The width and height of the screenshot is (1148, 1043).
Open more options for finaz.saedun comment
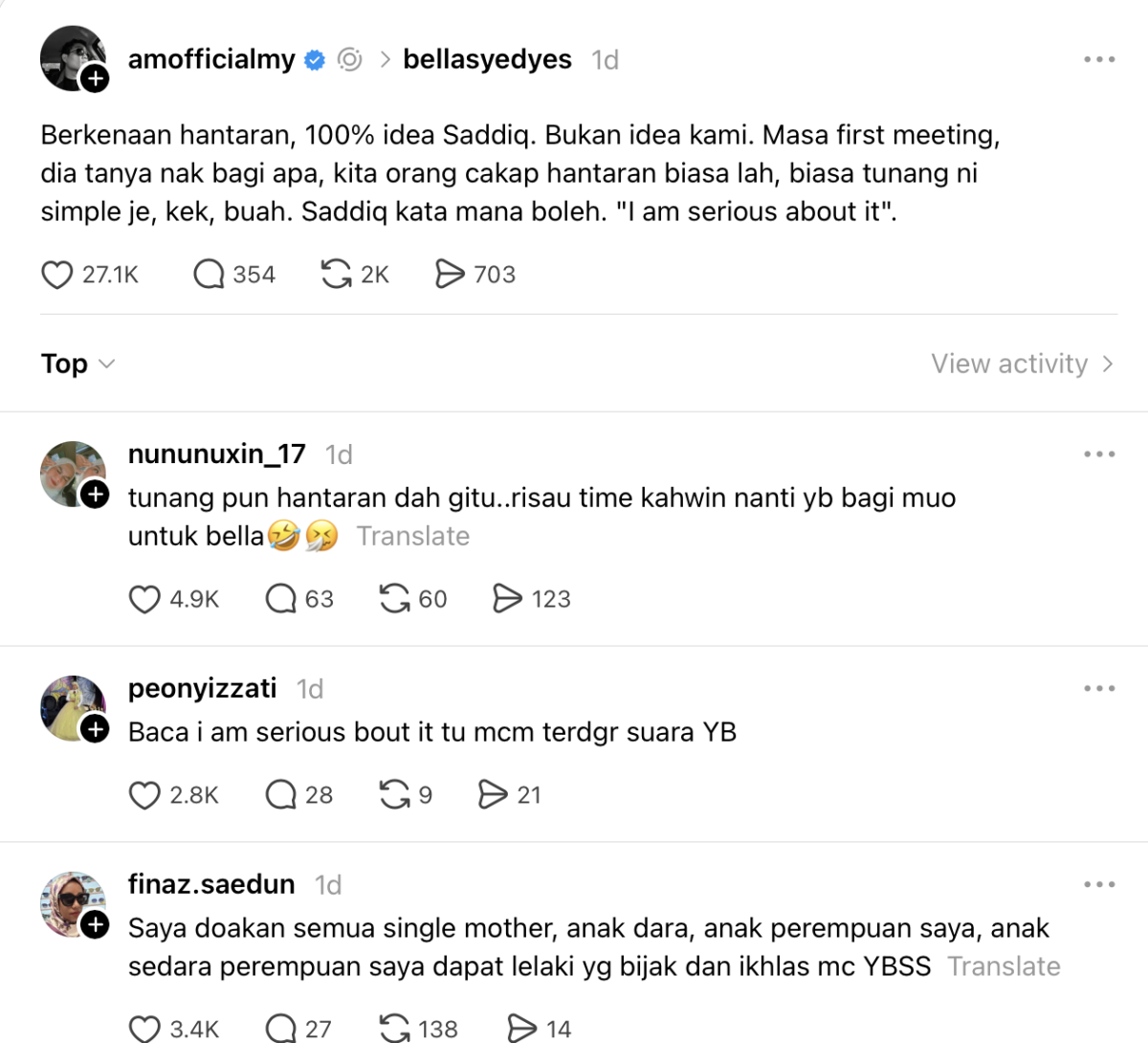click(x=1099, y=885)
